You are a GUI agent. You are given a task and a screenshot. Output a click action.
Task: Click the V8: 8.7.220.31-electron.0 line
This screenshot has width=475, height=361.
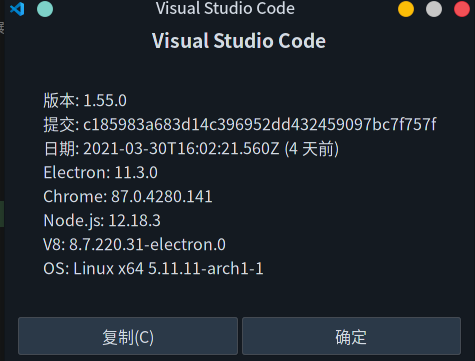[x=134, y=244]
